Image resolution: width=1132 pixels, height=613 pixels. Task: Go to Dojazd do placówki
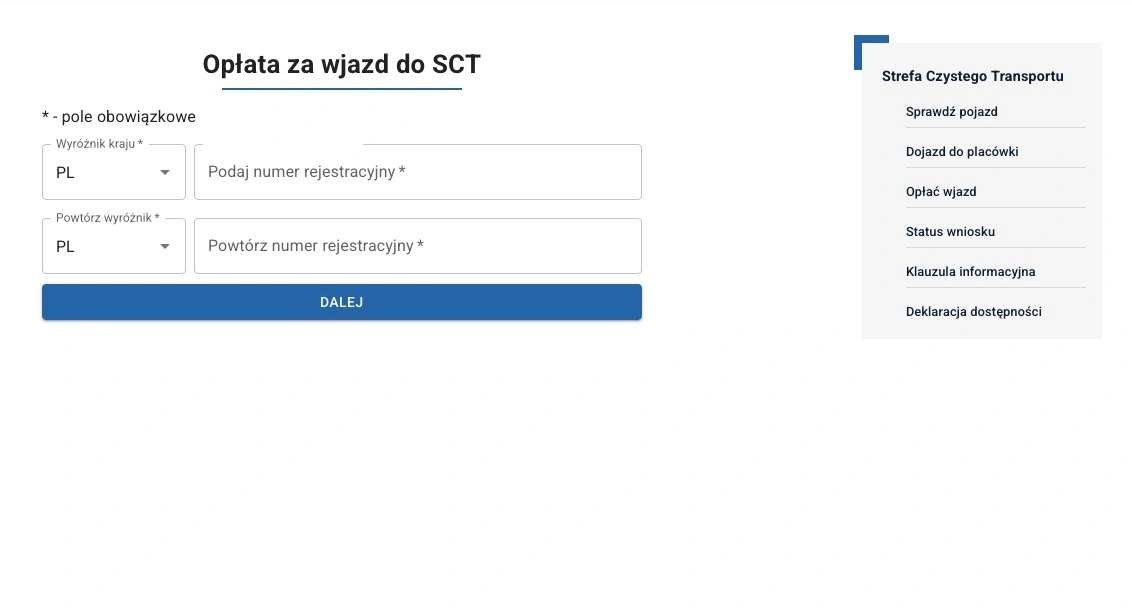coord(962,152)
